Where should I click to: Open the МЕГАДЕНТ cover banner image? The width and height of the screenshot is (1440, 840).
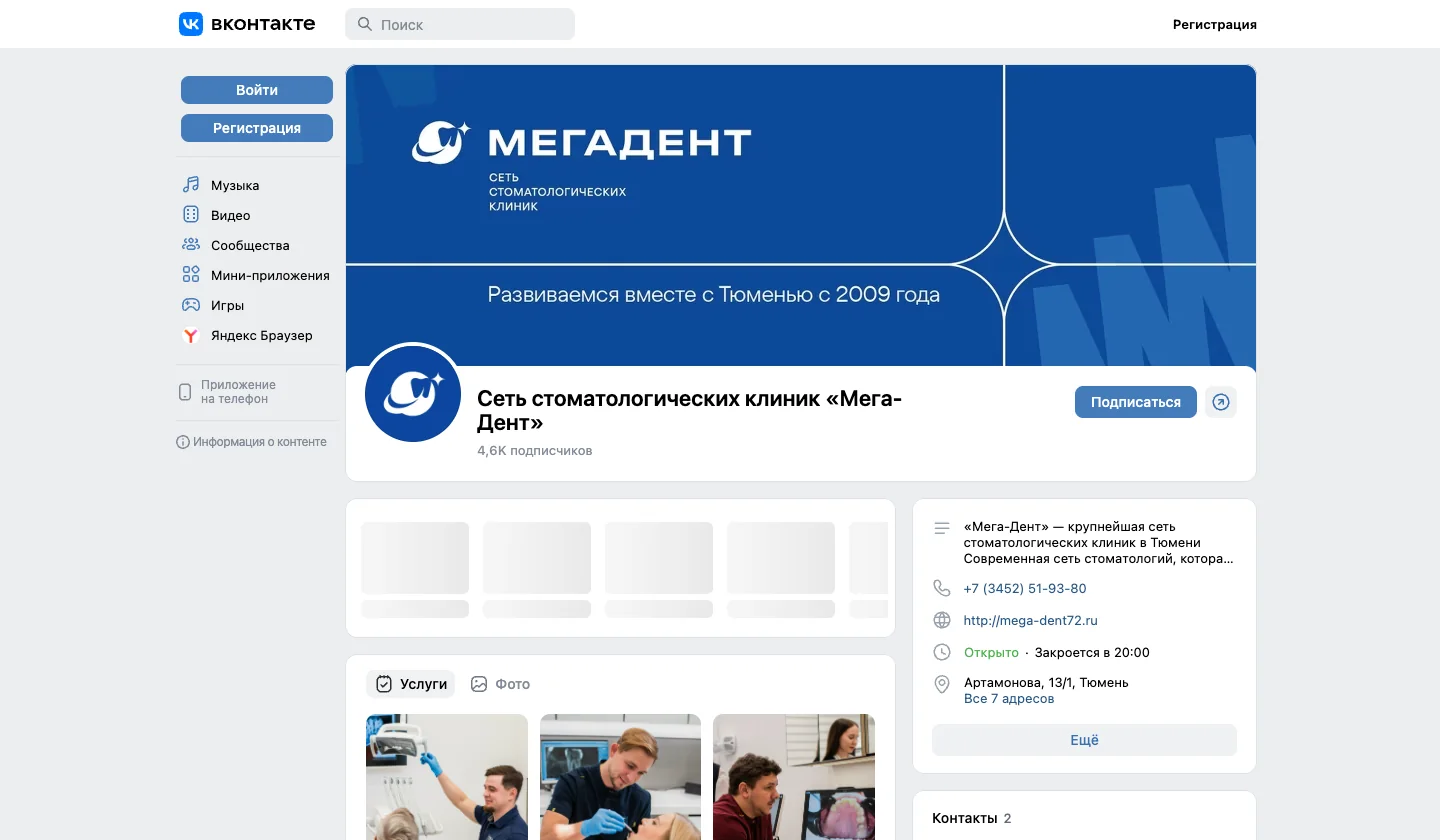801,215
